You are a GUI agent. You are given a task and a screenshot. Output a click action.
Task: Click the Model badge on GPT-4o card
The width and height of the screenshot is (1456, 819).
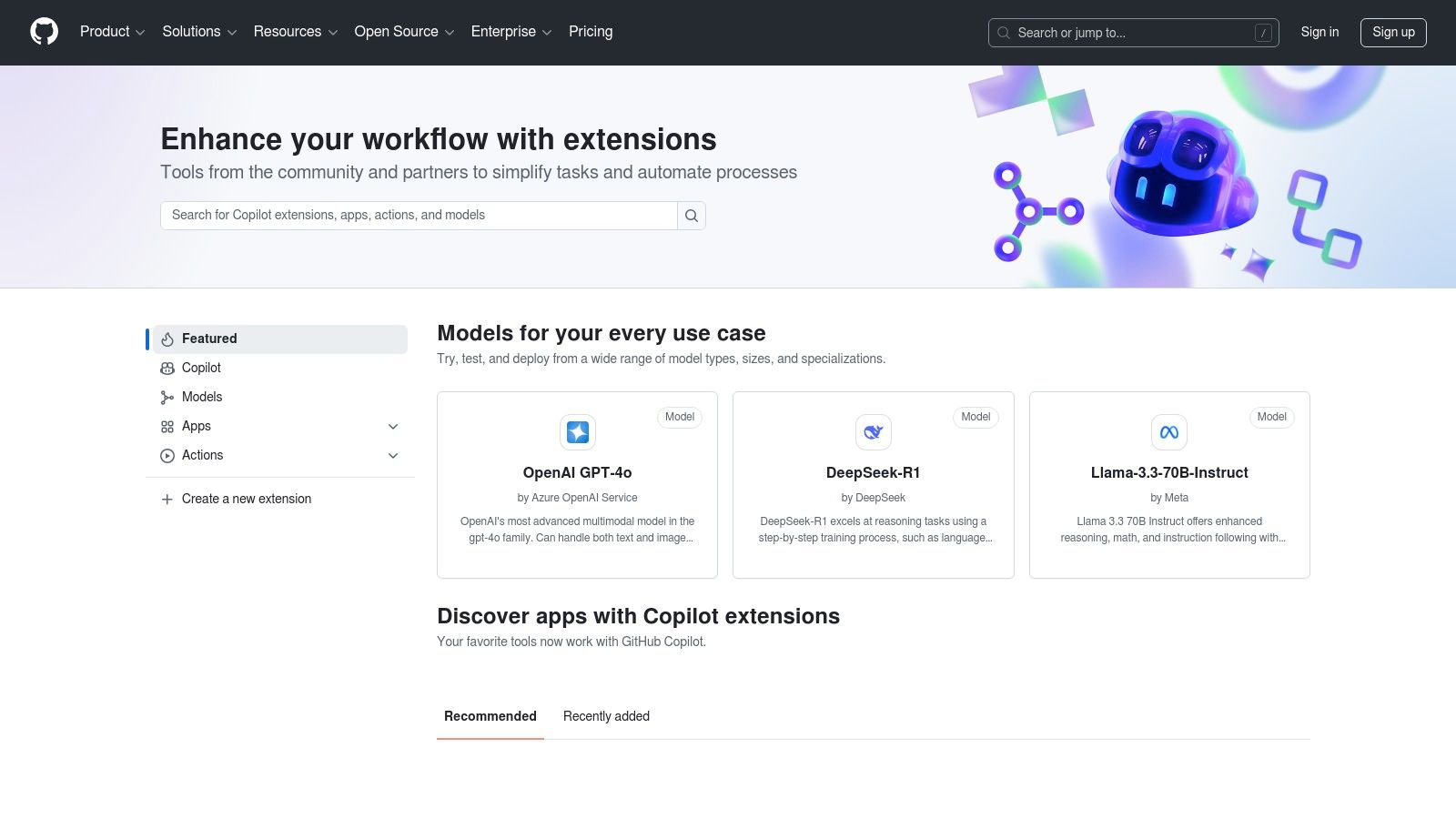tap(680, 417)
